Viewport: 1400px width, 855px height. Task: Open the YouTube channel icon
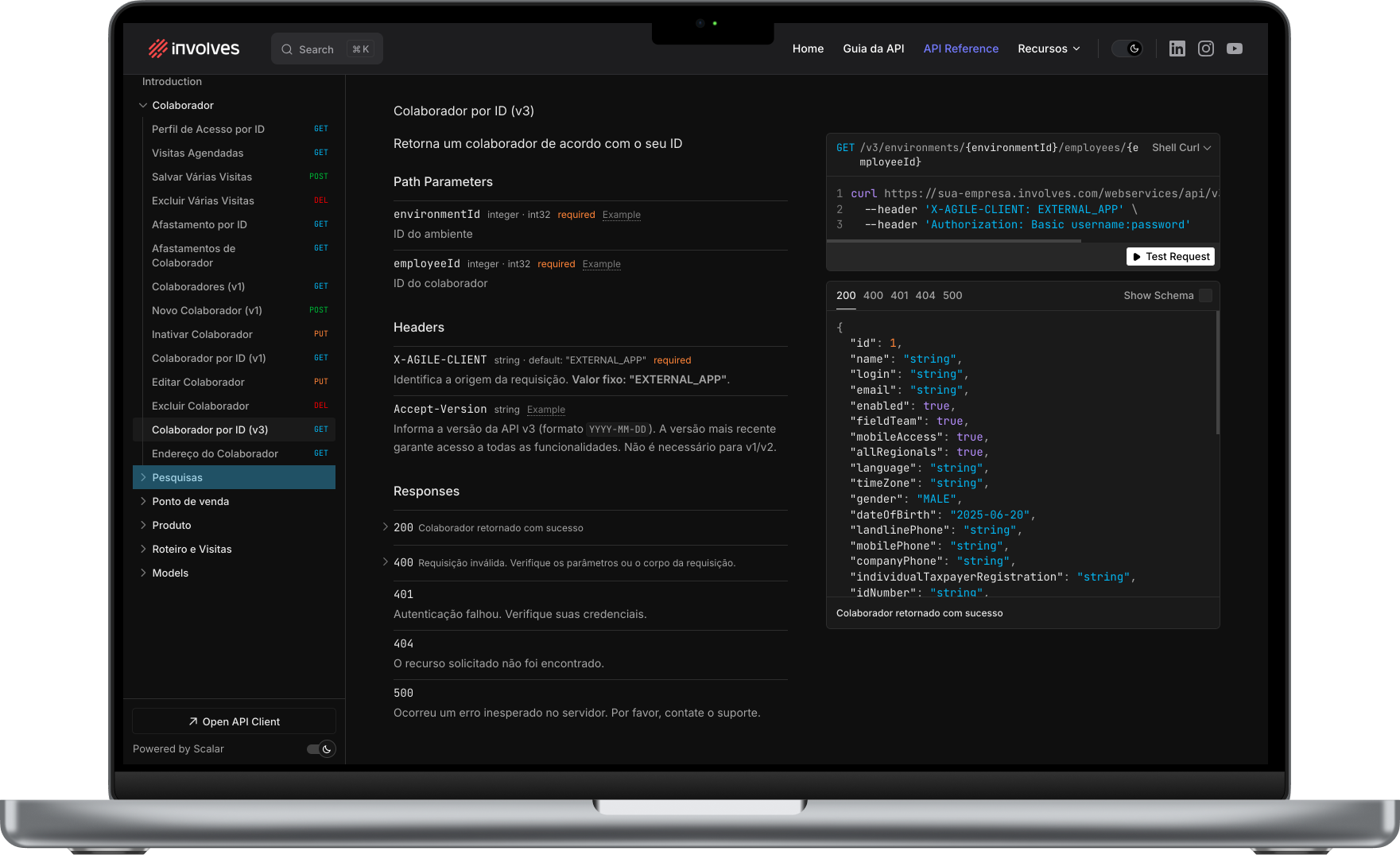tap(1234, 49)
